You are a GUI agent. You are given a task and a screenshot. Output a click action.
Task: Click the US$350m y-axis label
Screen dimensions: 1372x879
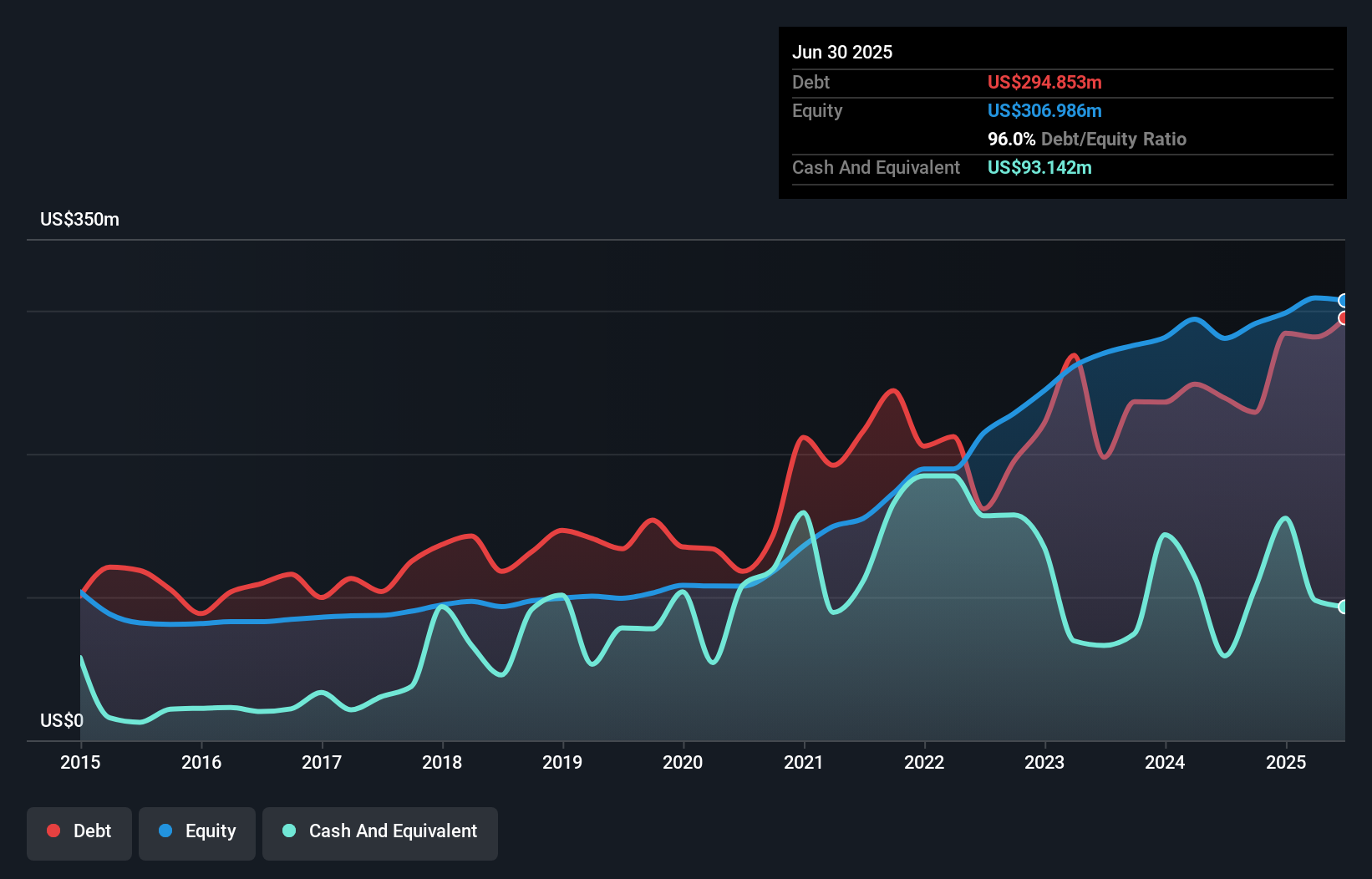tap(79, 220)
